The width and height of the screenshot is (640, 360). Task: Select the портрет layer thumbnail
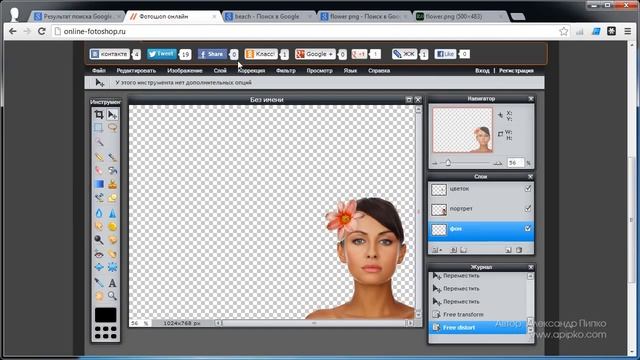439,209
